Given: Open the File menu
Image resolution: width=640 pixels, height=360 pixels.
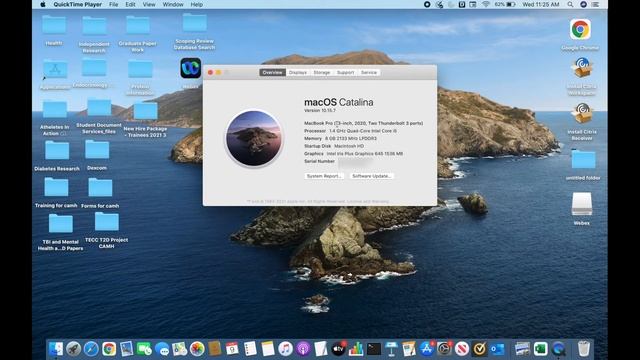Looking at the screenshot, I should (113, 4).
